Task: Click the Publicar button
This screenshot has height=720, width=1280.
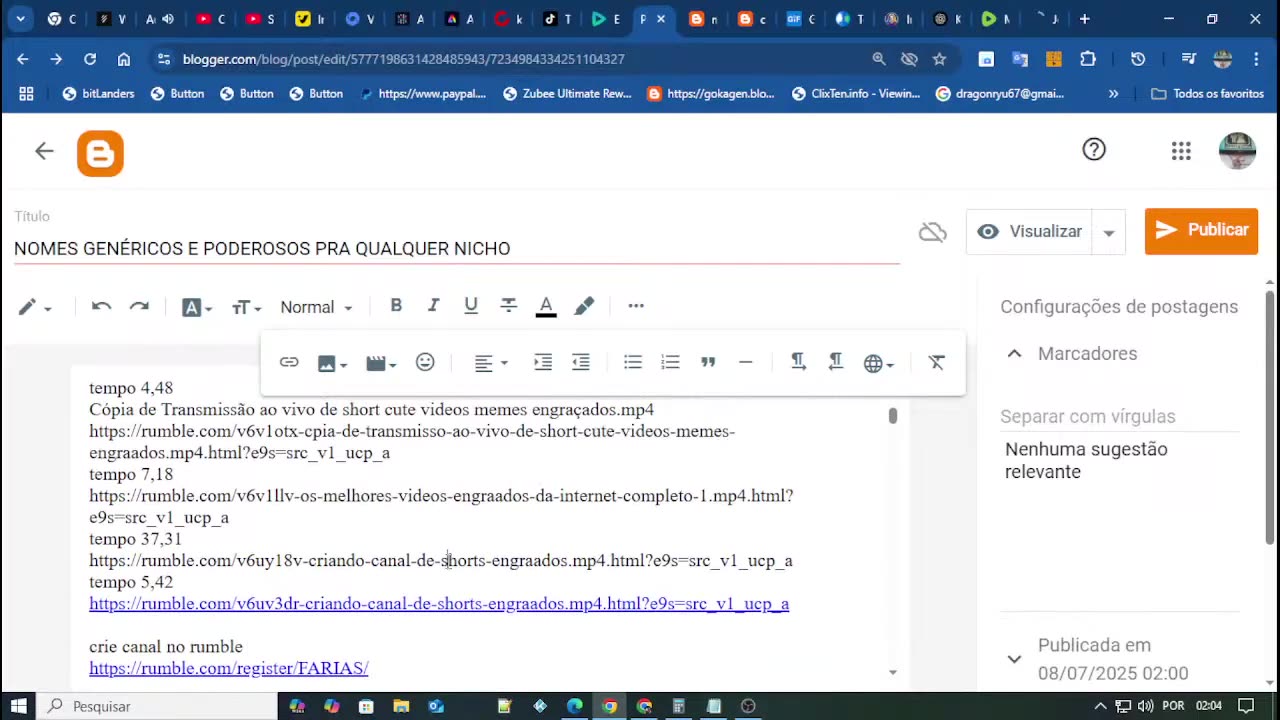Action: click(1201, 231)
